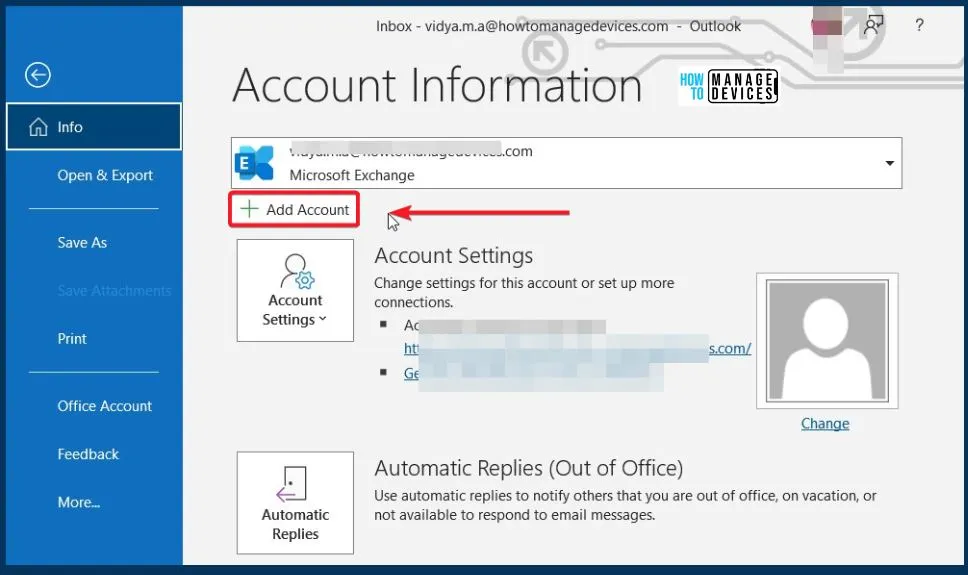
Task: Click the Account Settings person-gear icon
Action: (x=298, y=271)
